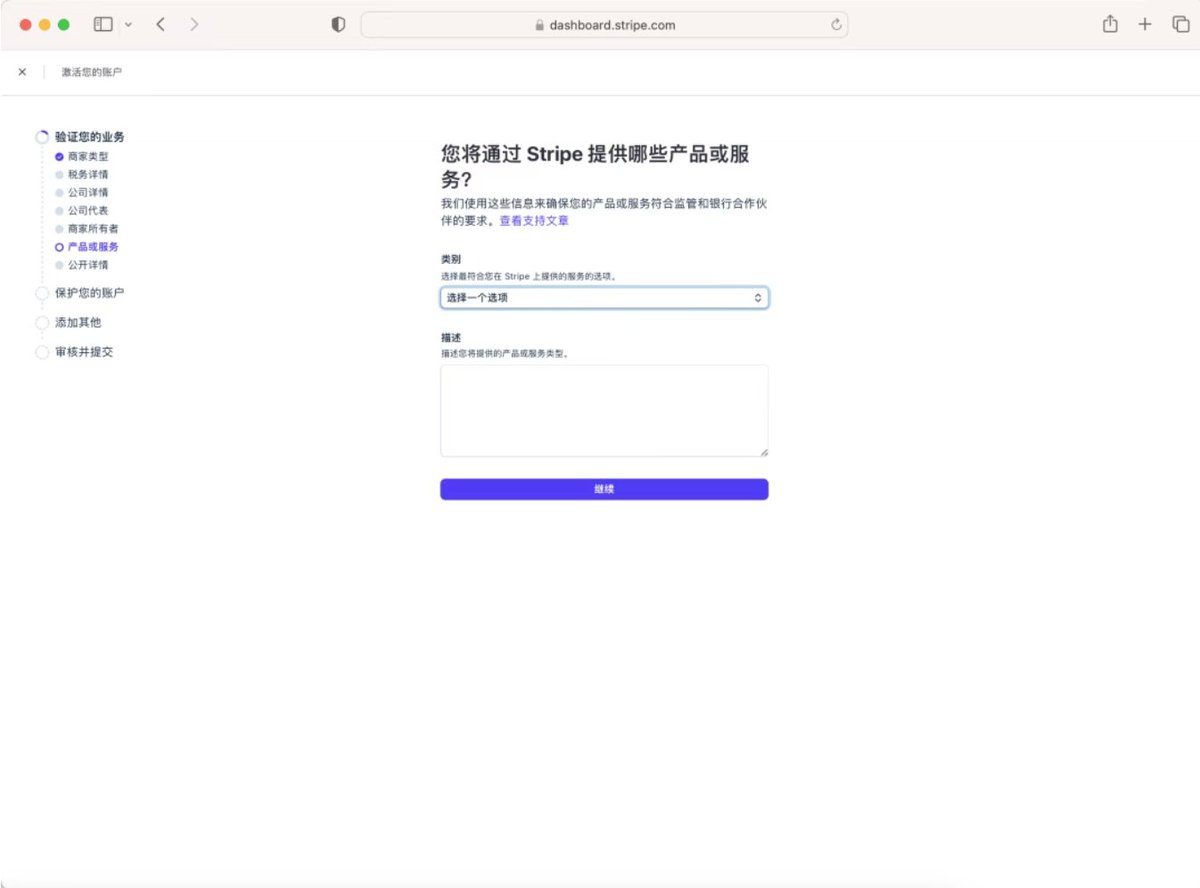
Task: Open the privacy shield icon
Action: (338, 25)
